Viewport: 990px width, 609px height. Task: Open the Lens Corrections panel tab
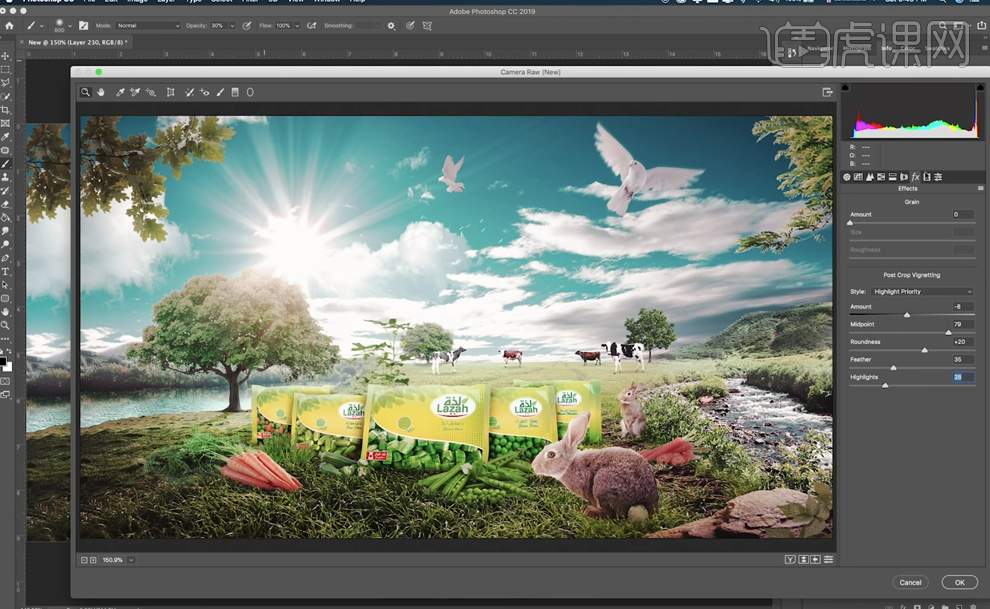coord(904,177)
